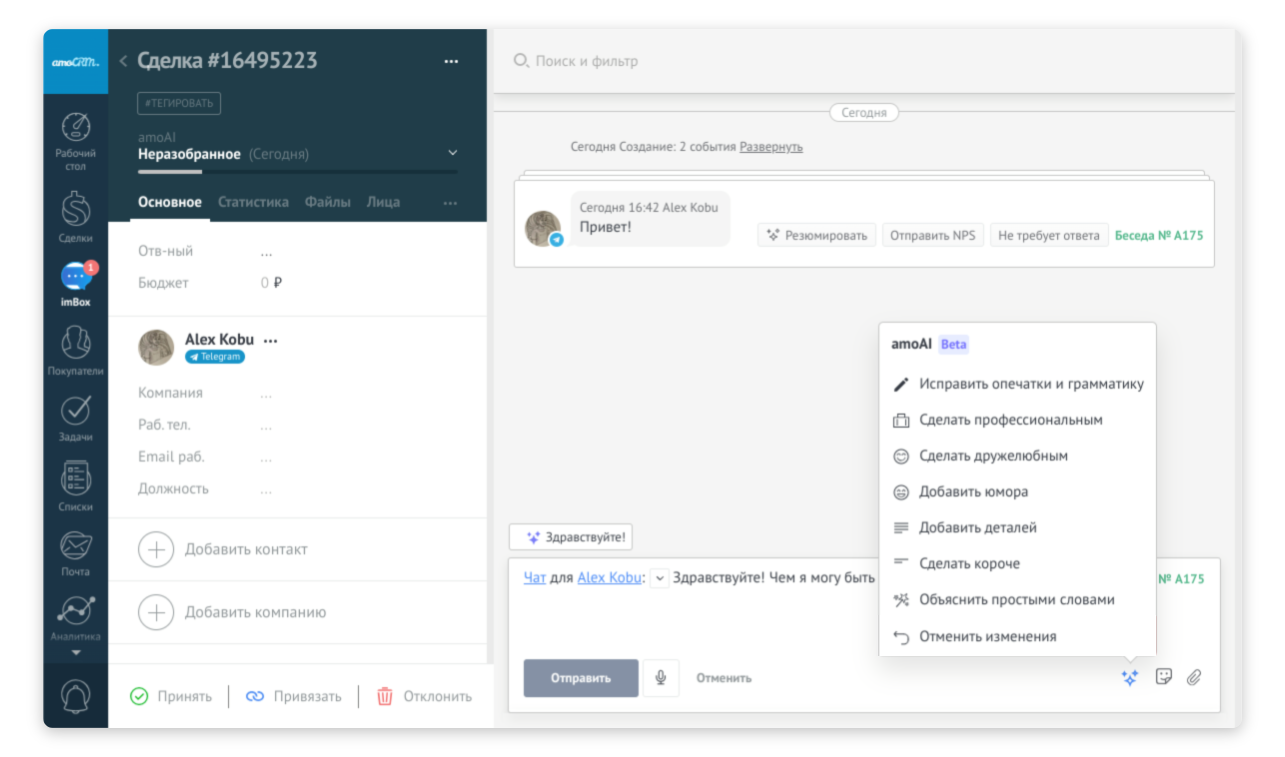Go to Задачи in the sidebar
Screen dimensions: 1285x757
[x=76, y=412]
